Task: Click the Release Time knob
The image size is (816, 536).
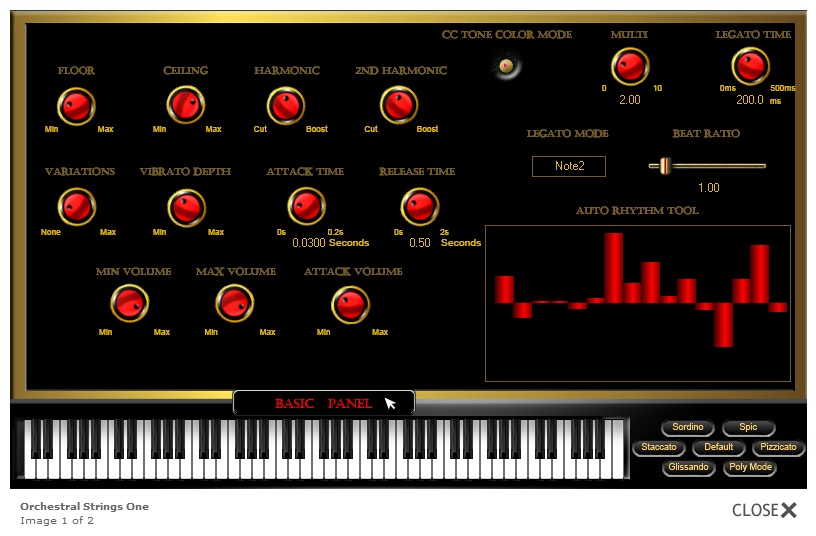Action: (x=419, y=207)
